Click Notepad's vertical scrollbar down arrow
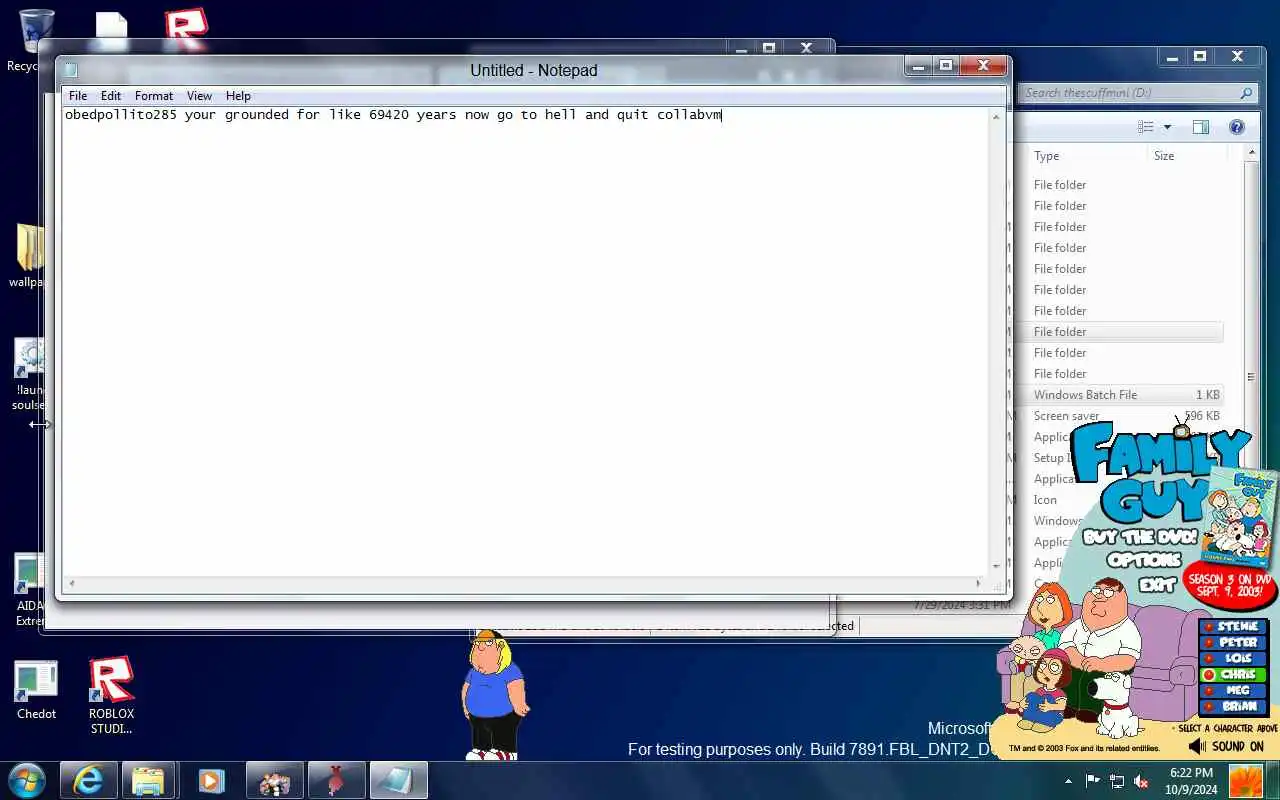This screenshot has height=800, width=1280. point(996,567)
